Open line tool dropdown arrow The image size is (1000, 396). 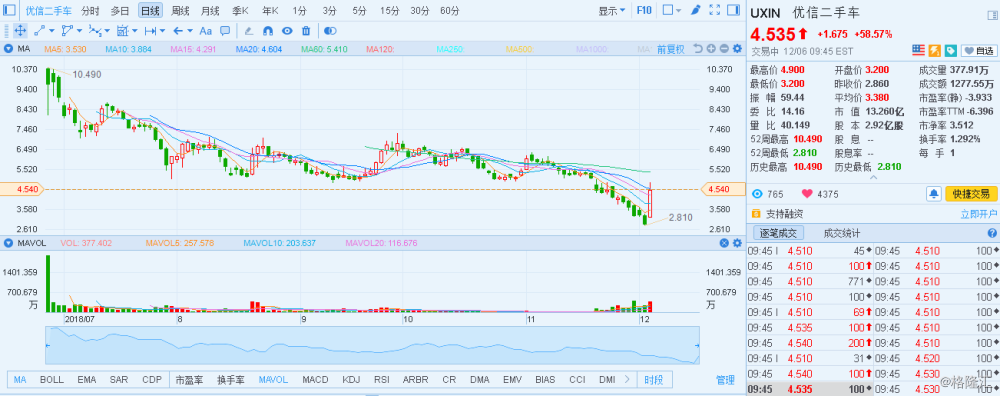[52, 31]
